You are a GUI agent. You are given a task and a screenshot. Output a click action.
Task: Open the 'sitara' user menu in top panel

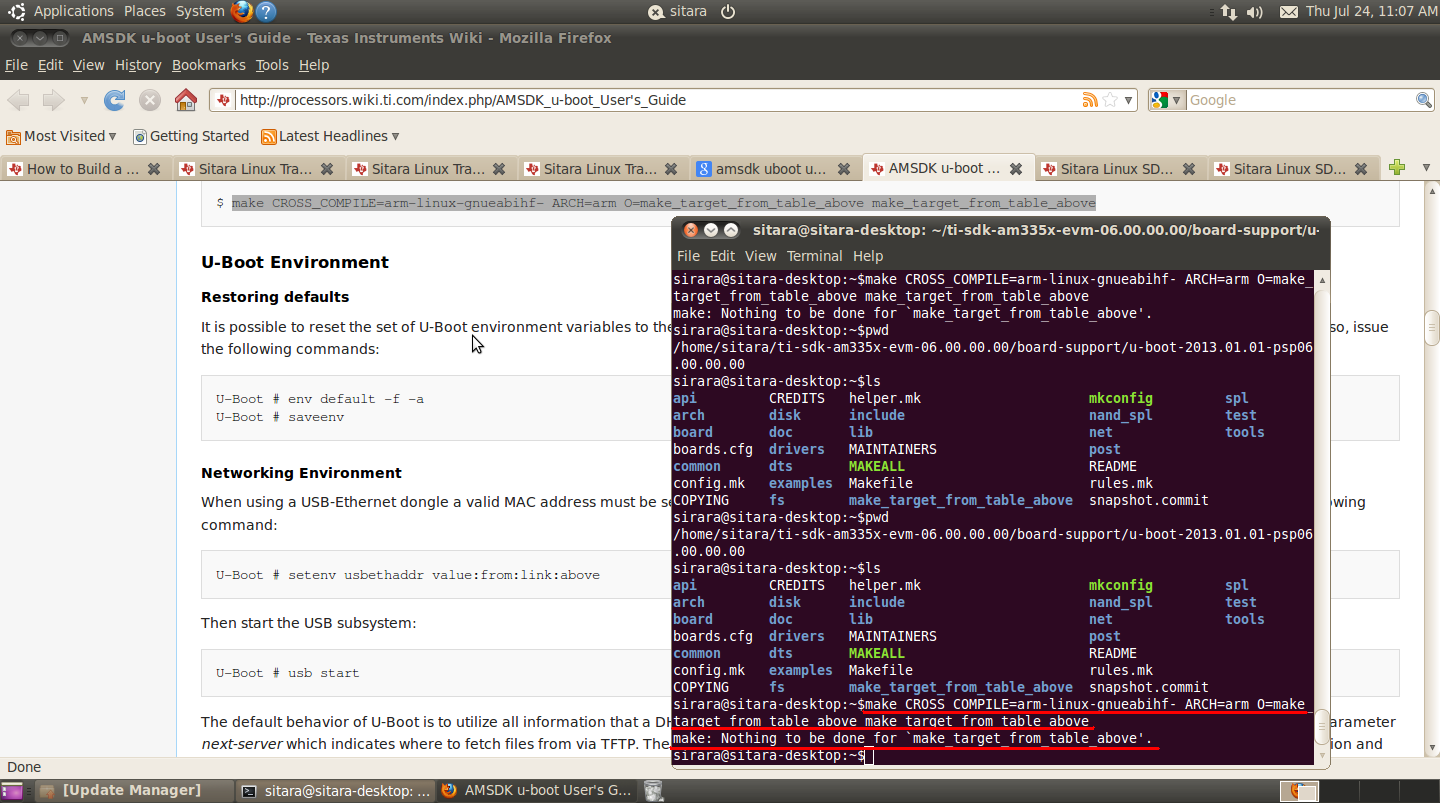tap(679, 11)
